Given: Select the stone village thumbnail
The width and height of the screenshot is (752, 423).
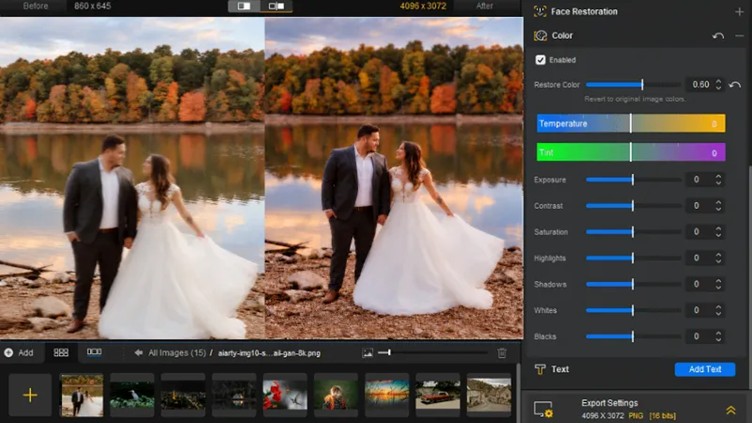Looking at the screenshot, I should click(x=489, y=395).
